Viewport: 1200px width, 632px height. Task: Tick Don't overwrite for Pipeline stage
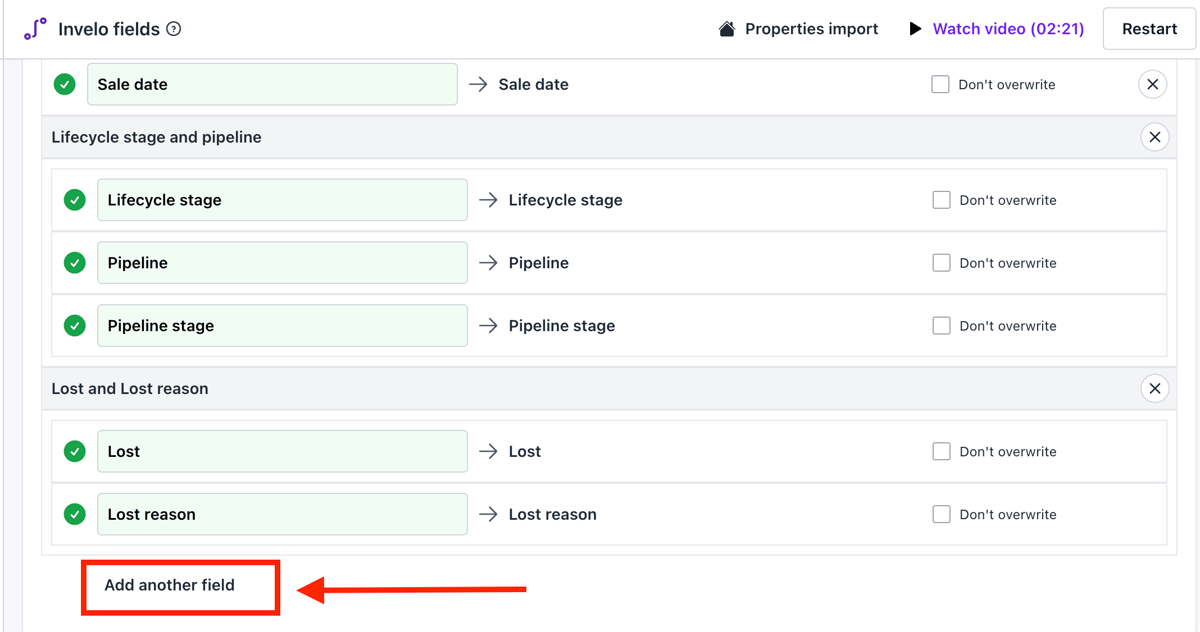[x=941, y=326]
